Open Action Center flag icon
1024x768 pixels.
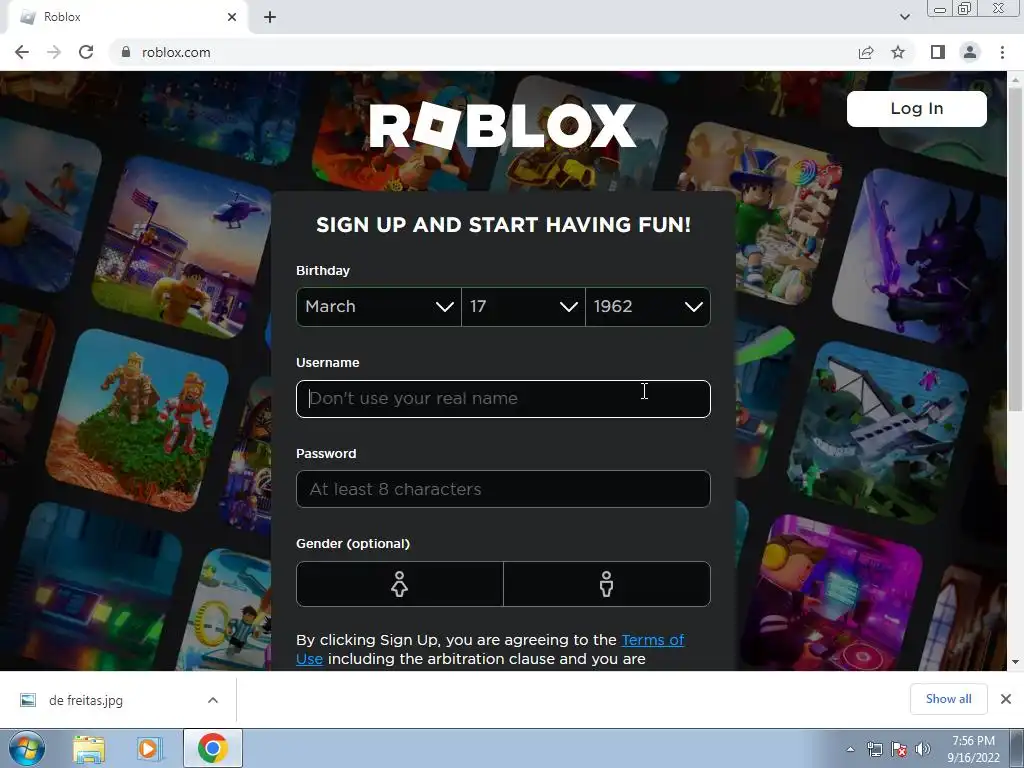[899, 749]
